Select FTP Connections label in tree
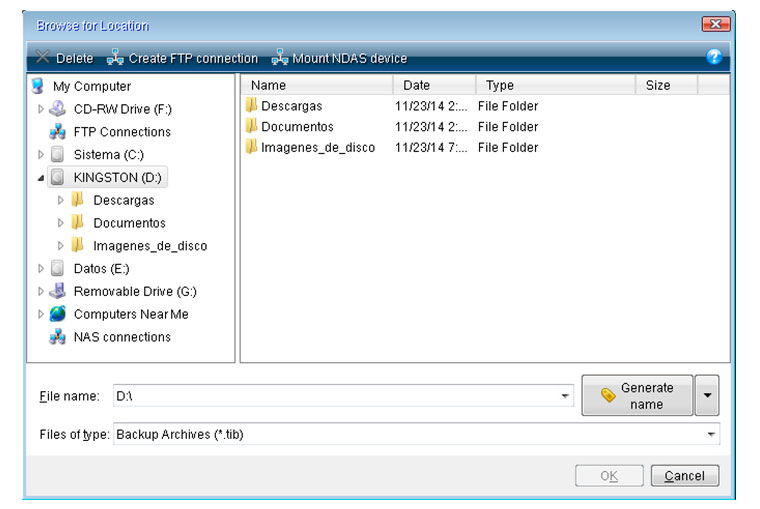The image size is (760, 509). [122, 132]
